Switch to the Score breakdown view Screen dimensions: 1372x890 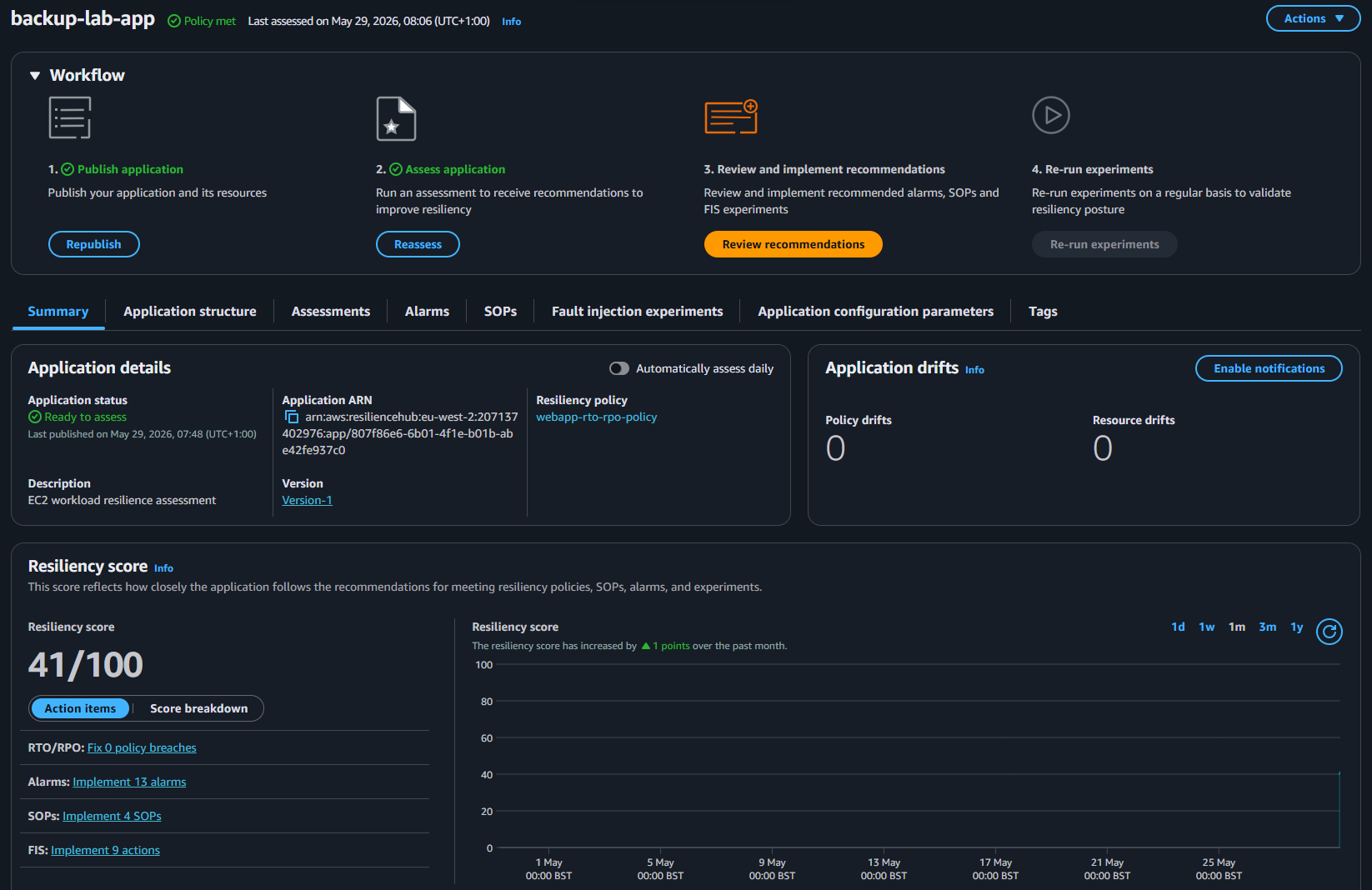(x=199, y=708)
